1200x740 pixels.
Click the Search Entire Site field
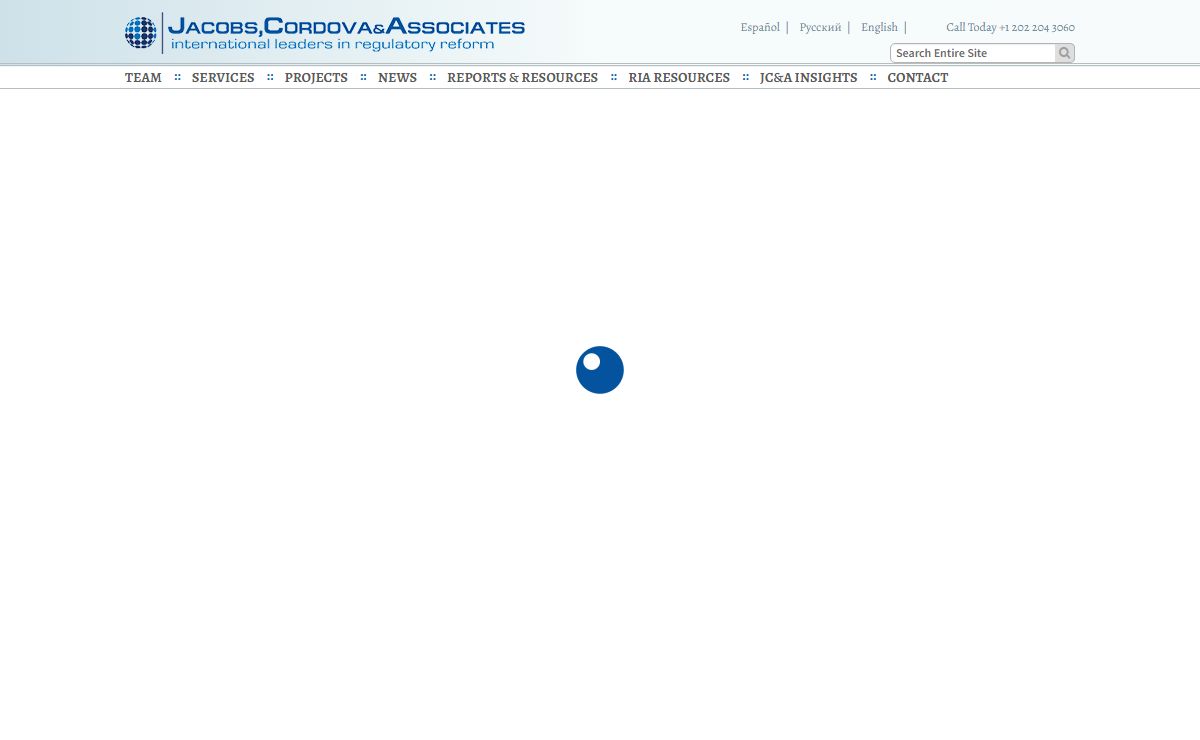(x=973, y=53)
